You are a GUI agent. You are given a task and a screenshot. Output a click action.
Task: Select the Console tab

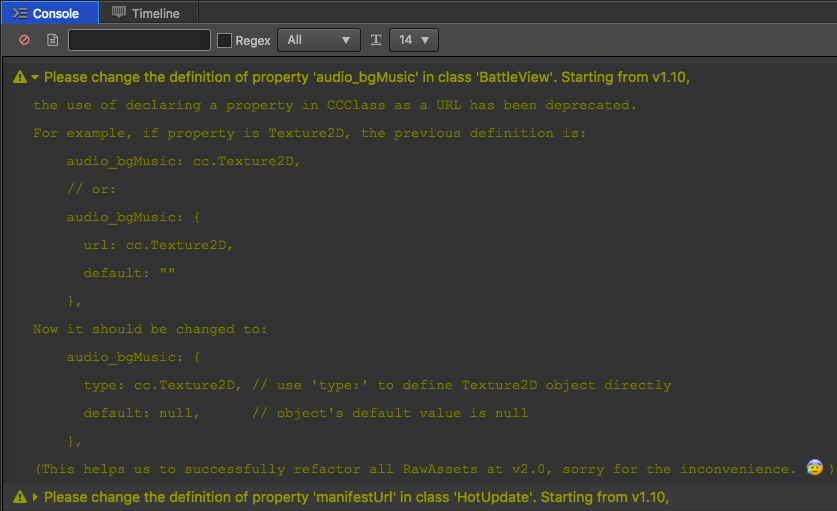click(55, 13)
